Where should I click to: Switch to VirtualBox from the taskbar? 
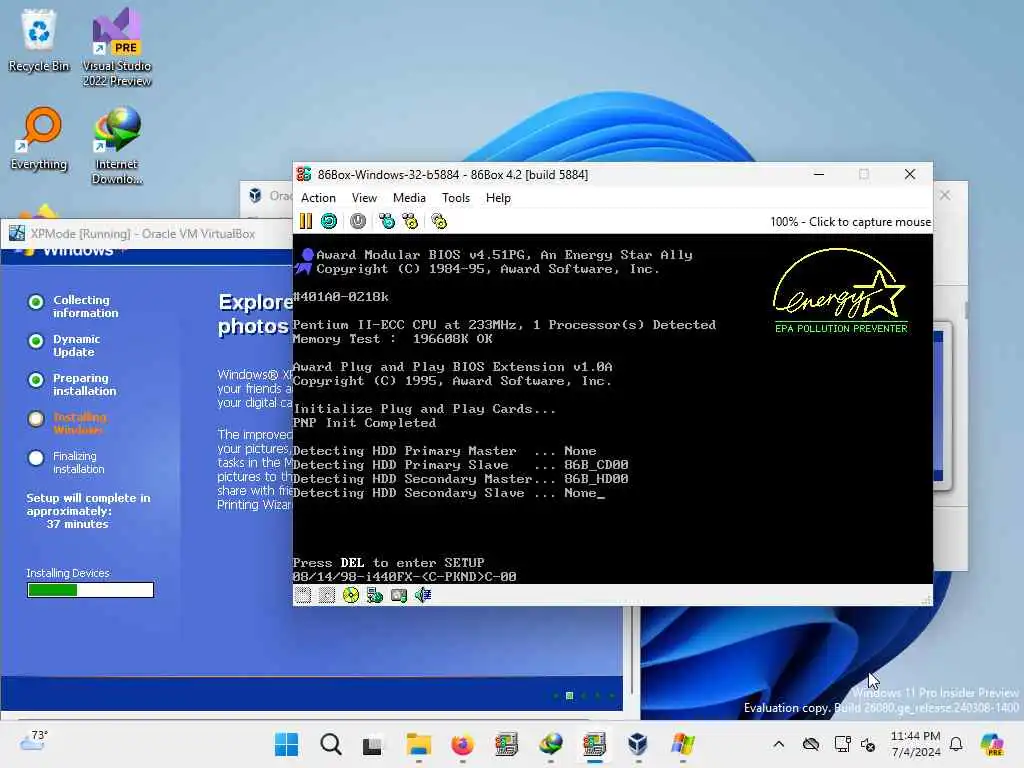coord(638,744)
